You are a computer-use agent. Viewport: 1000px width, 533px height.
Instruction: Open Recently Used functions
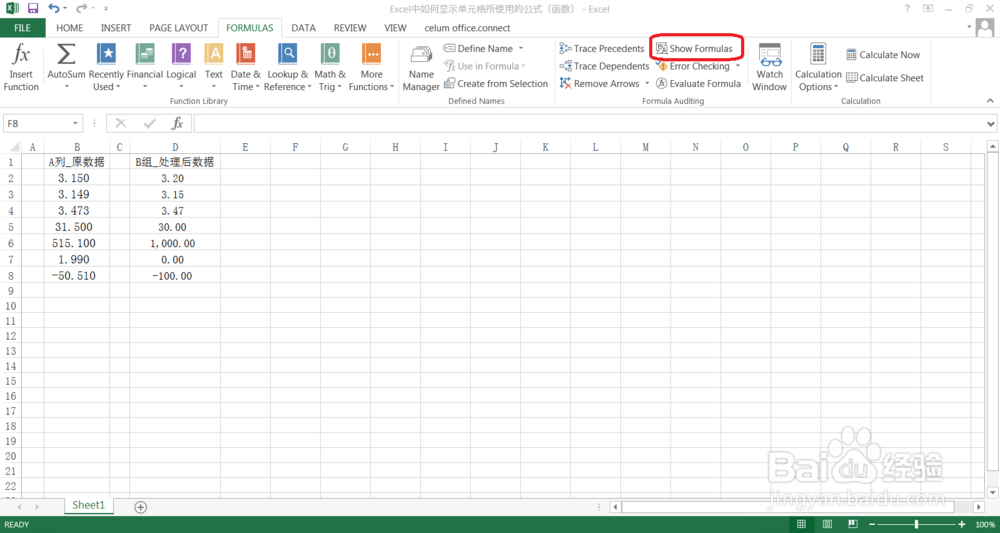click(x=106, y=68)
